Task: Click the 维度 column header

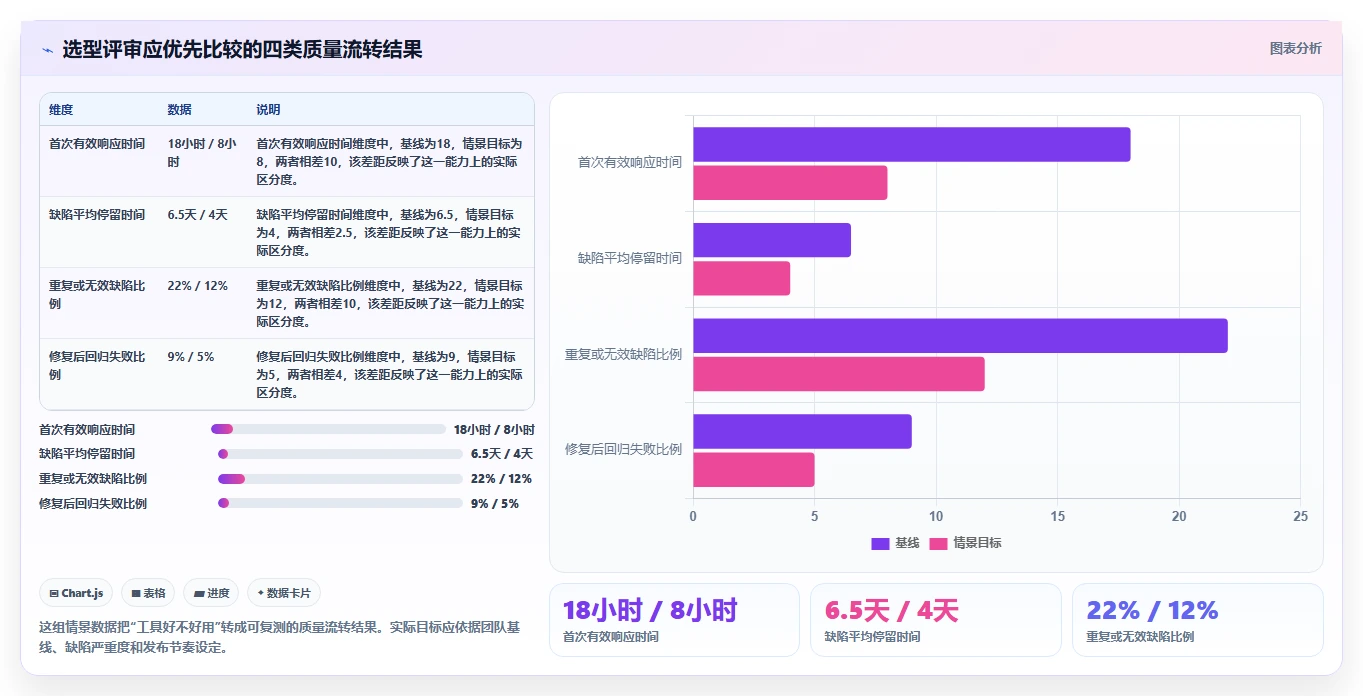Action: 61,110
